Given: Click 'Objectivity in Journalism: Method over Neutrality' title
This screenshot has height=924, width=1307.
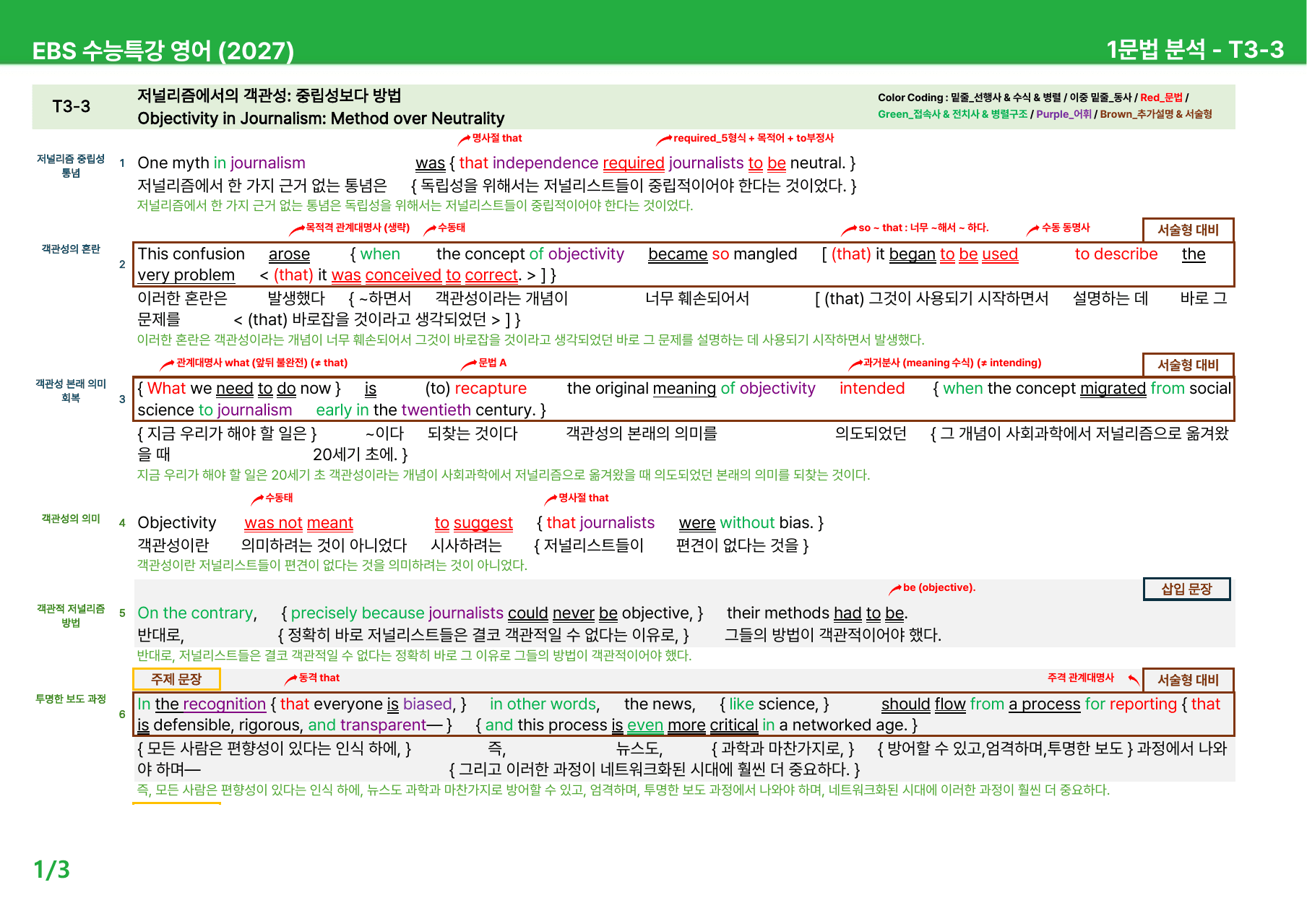Looking at the screenshot, I should click(321, 118).
